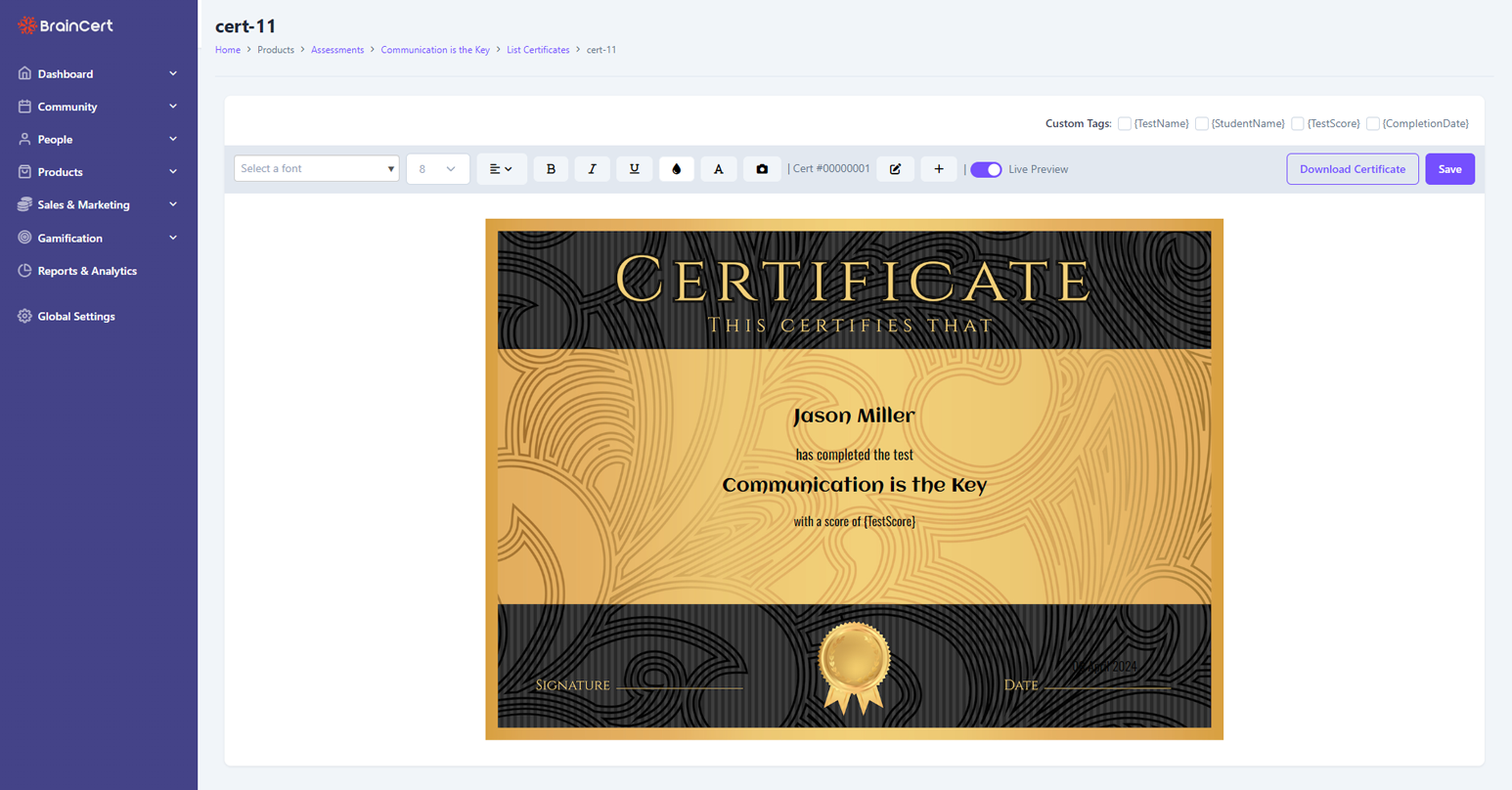Viewport: 1512px width, 790px height.
Task: Enable the {TestName} custom tag
Action: (x=1125, y=123)
